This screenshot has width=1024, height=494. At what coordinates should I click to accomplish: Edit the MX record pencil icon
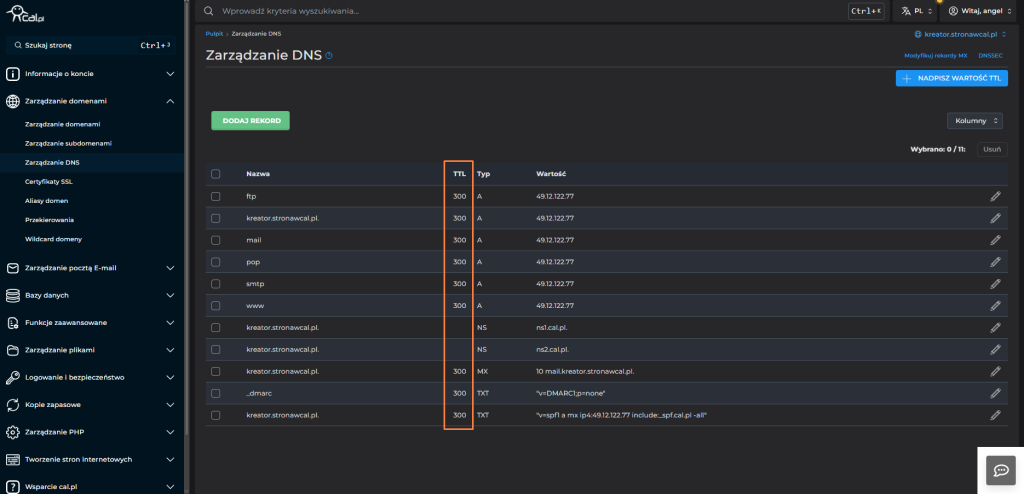[995, 371]
